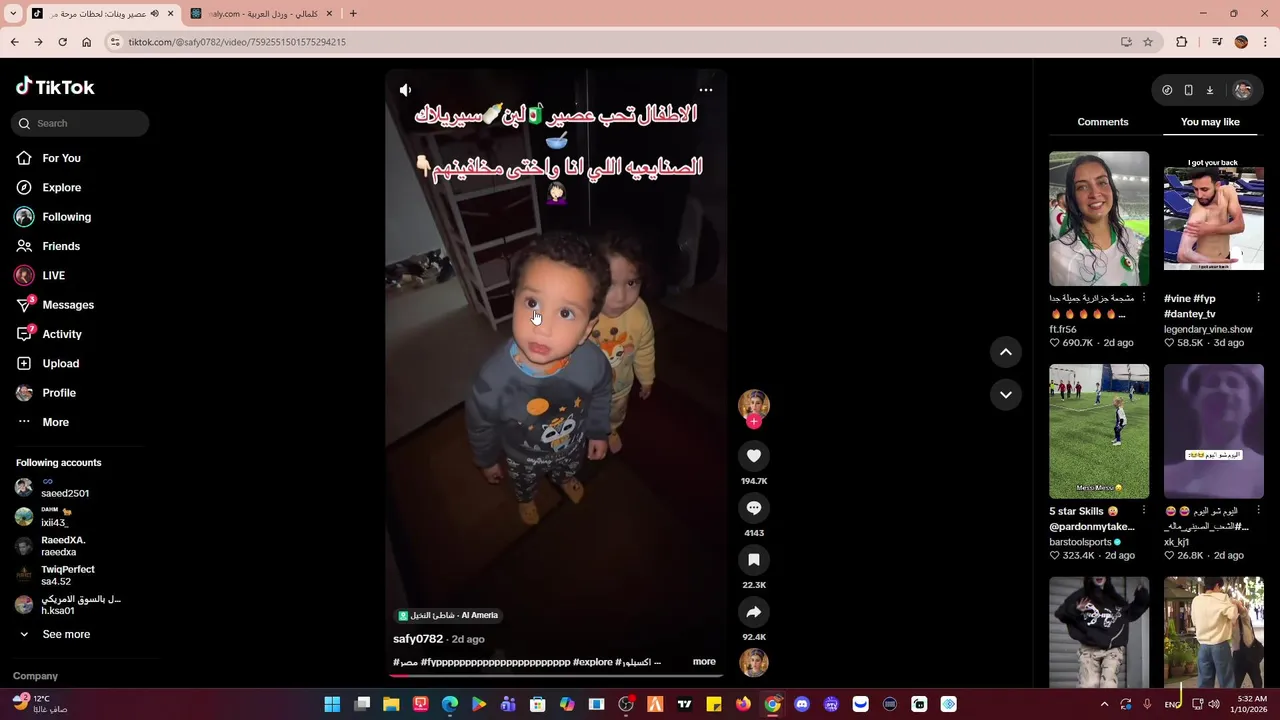Open the video's three-dot options menu
Viewport: 1280px width, 720px height.
(x=706, y=90)
